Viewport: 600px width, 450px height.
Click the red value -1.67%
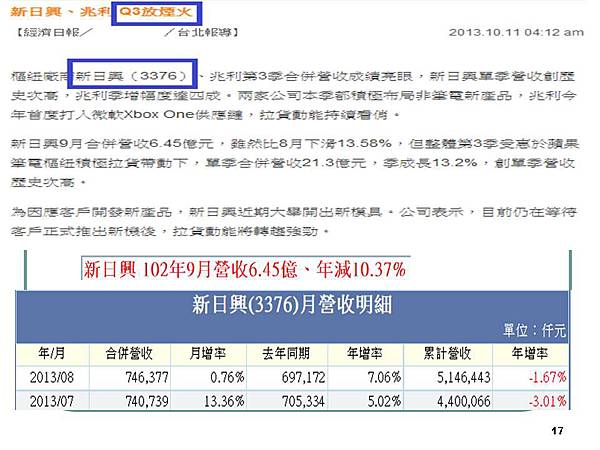tap(548, 377)
